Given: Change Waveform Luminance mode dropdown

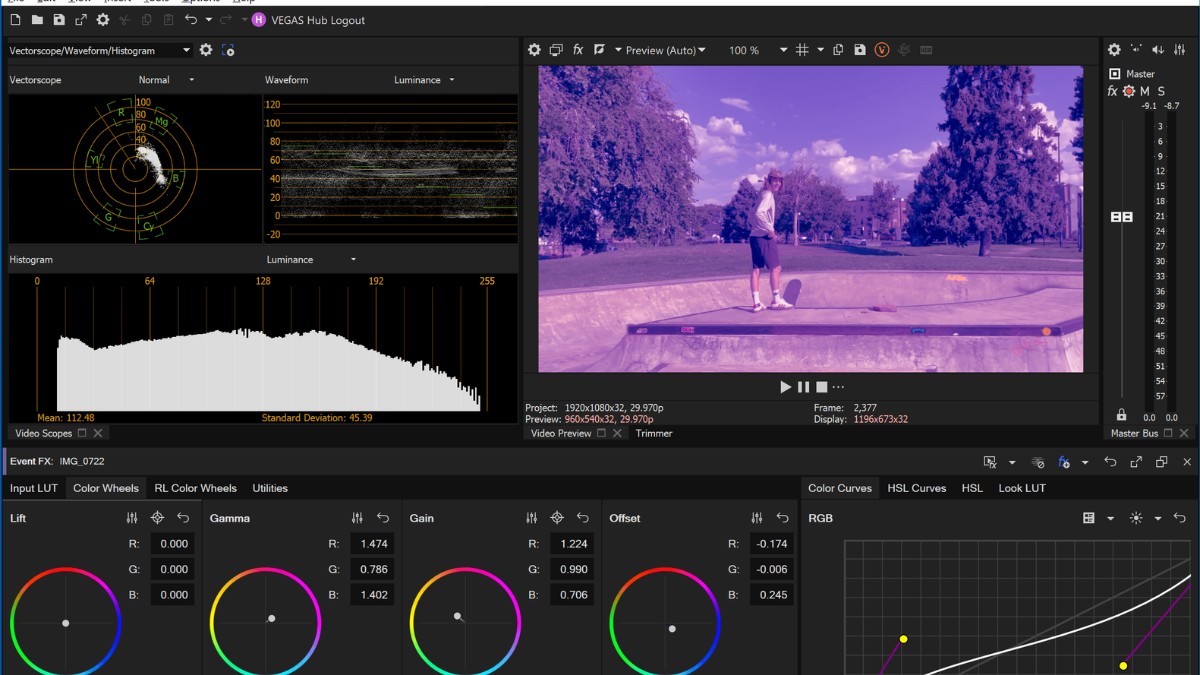Looking at the screenshot, I should click(424, 80).
